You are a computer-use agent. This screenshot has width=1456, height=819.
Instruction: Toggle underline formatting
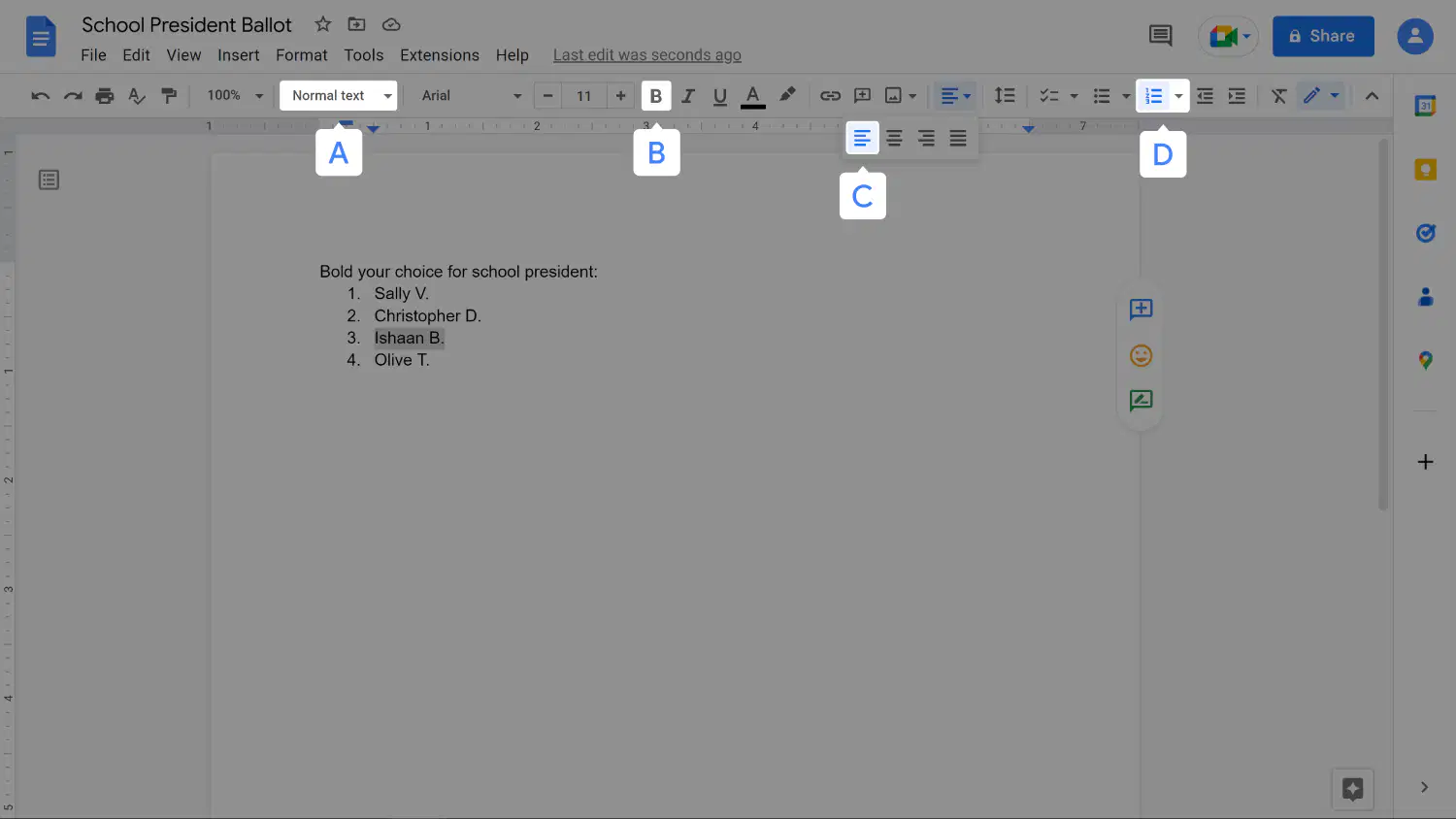click(720, 96)
